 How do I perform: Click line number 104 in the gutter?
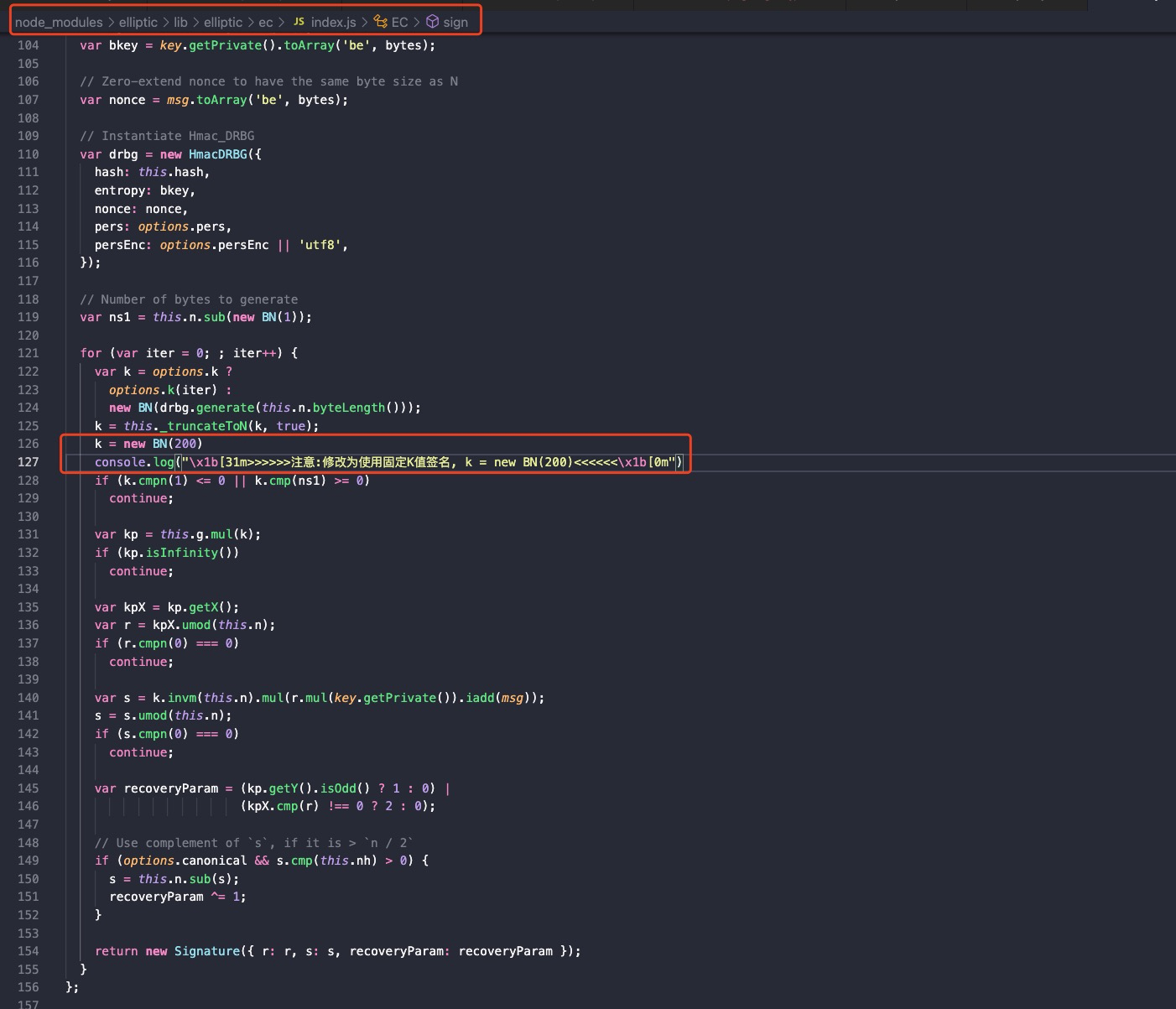click(29, 45)
